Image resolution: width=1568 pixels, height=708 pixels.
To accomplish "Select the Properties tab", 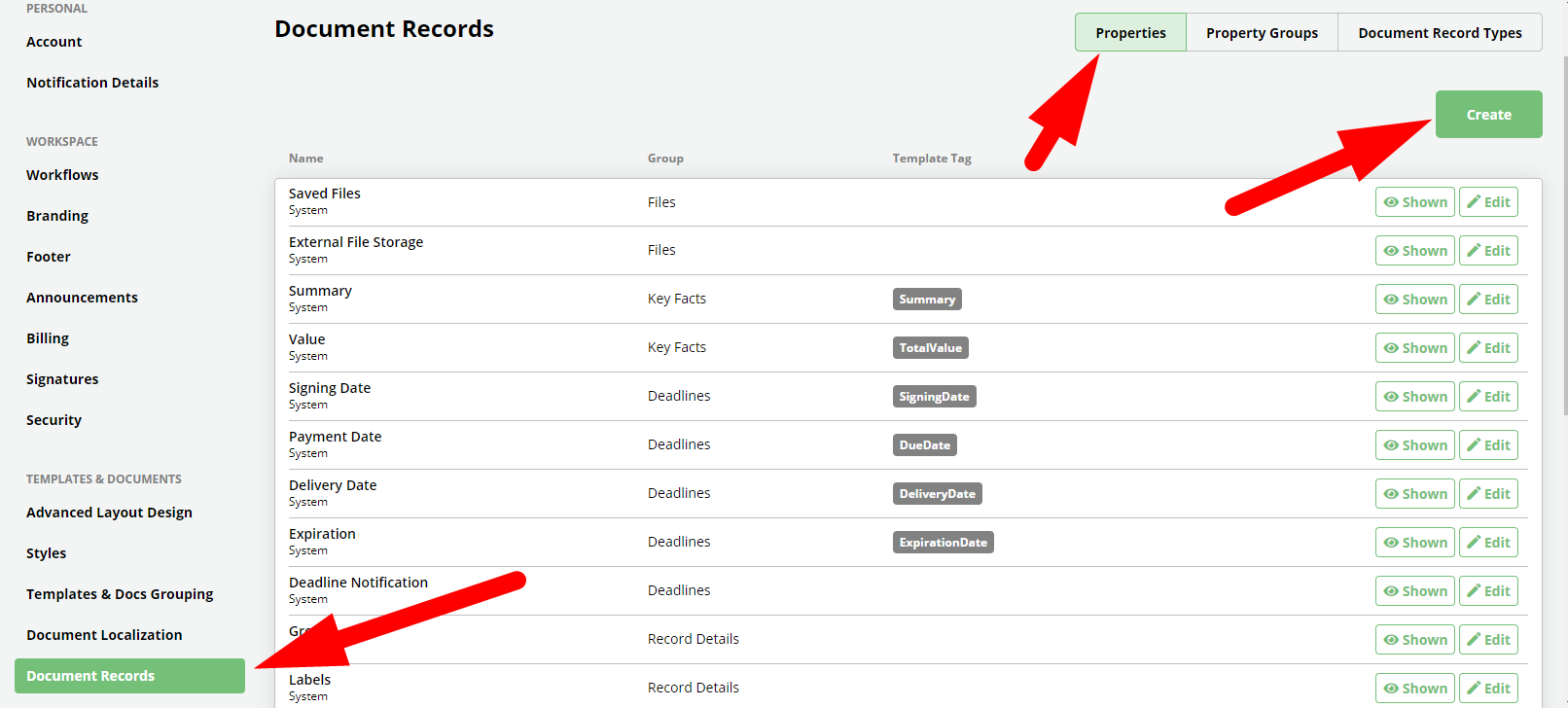I will pos(1130,33).
